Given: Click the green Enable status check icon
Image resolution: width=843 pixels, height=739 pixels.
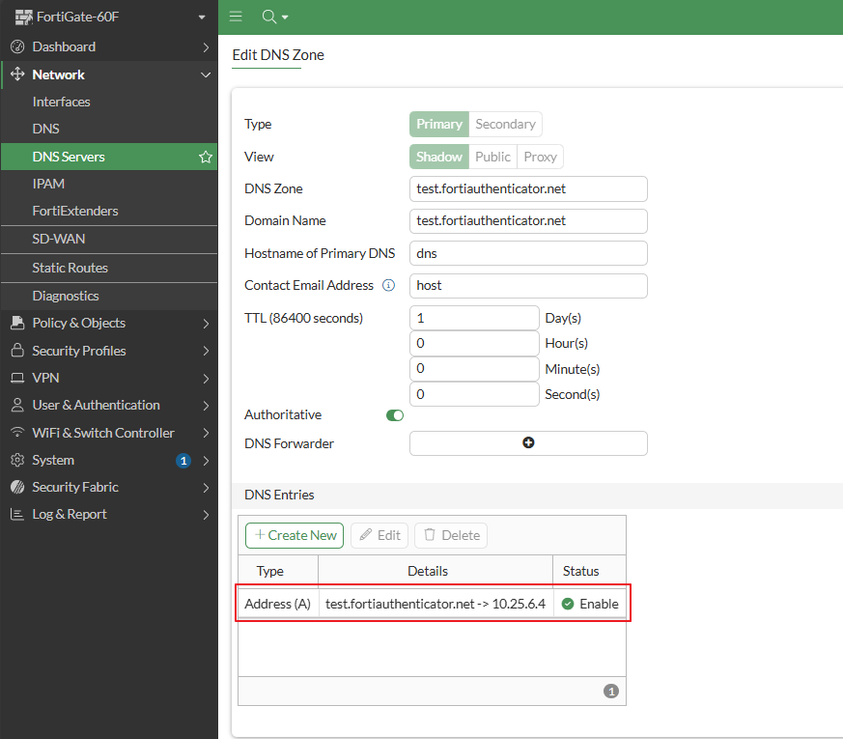Looking at the screenshot, I should point(568,604).
